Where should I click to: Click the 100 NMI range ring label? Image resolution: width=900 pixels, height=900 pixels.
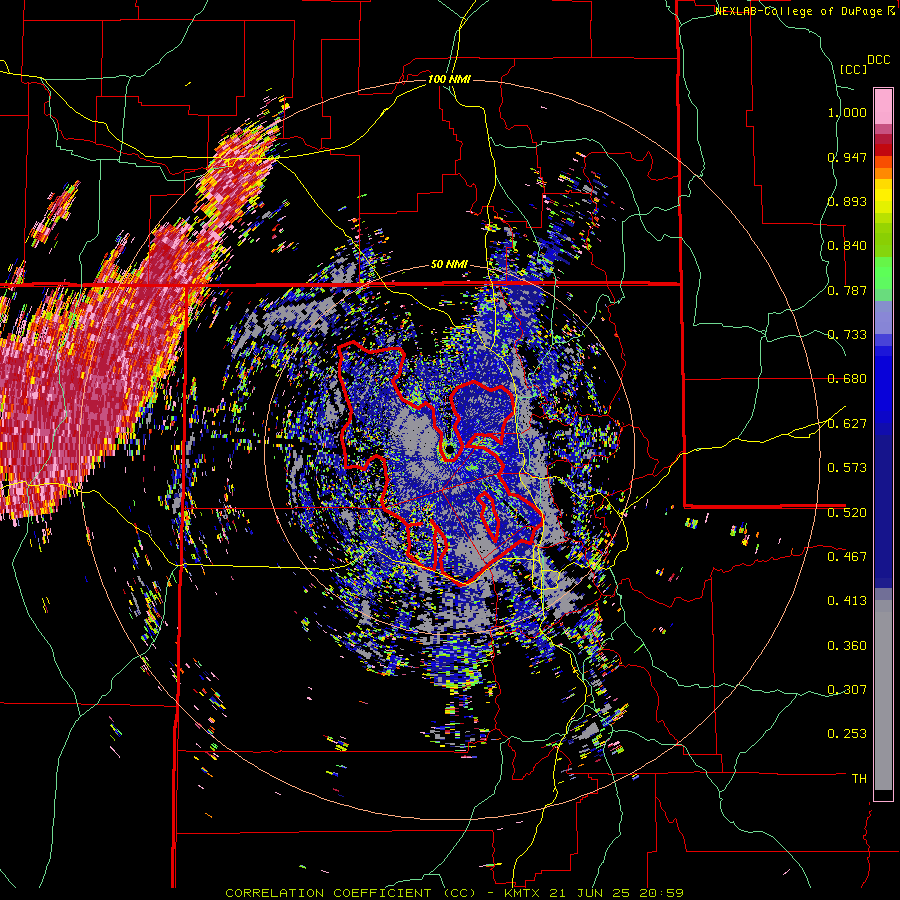[449, 79]
